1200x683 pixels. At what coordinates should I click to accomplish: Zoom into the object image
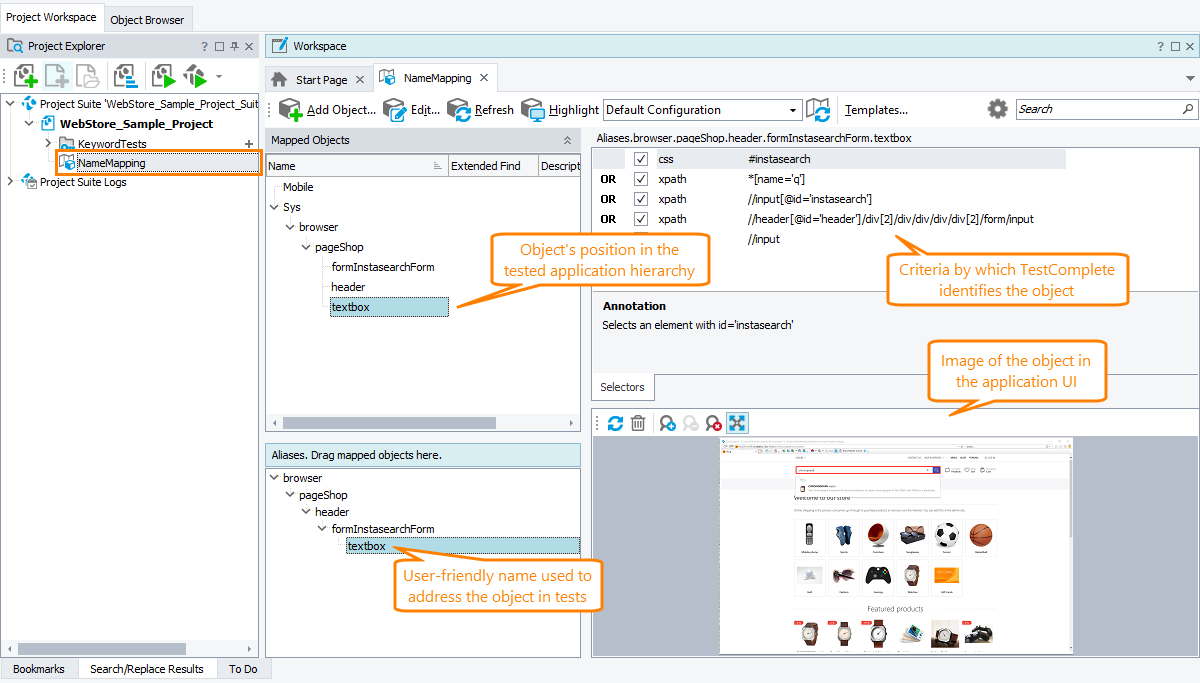point(666,422)
